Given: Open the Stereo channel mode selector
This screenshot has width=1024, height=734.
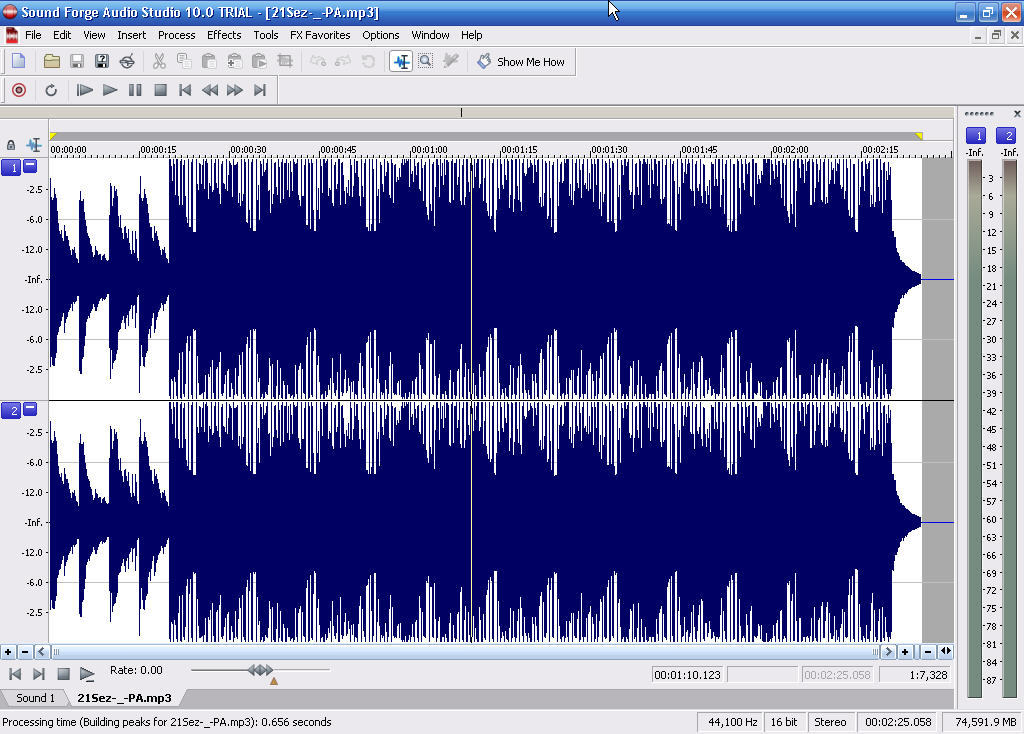Looking at the screenshot, I should (831, 721).
